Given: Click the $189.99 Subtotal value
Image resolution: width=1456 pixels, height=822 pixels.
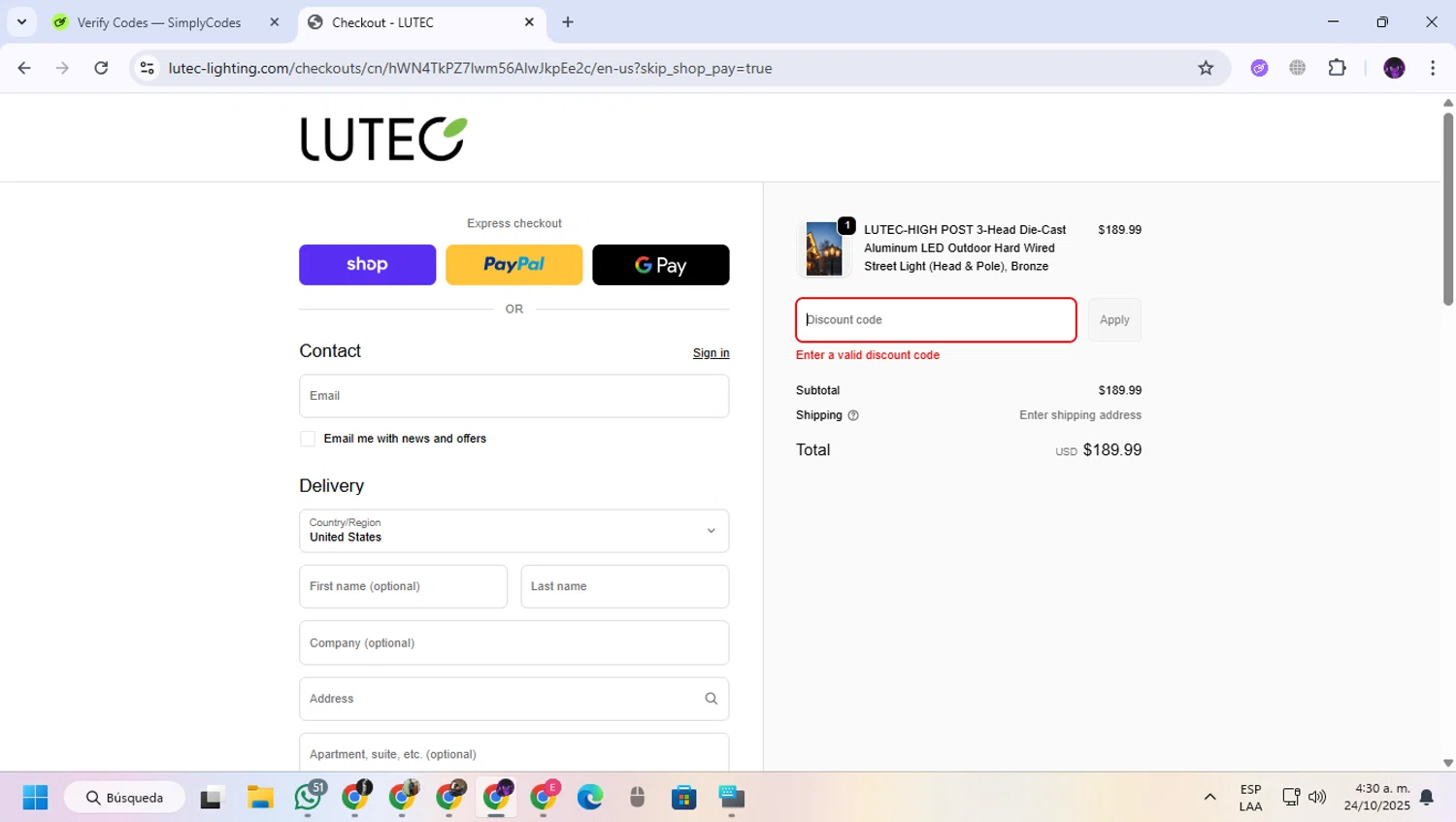Looking at the screenshot, I should coord(1119,390).
